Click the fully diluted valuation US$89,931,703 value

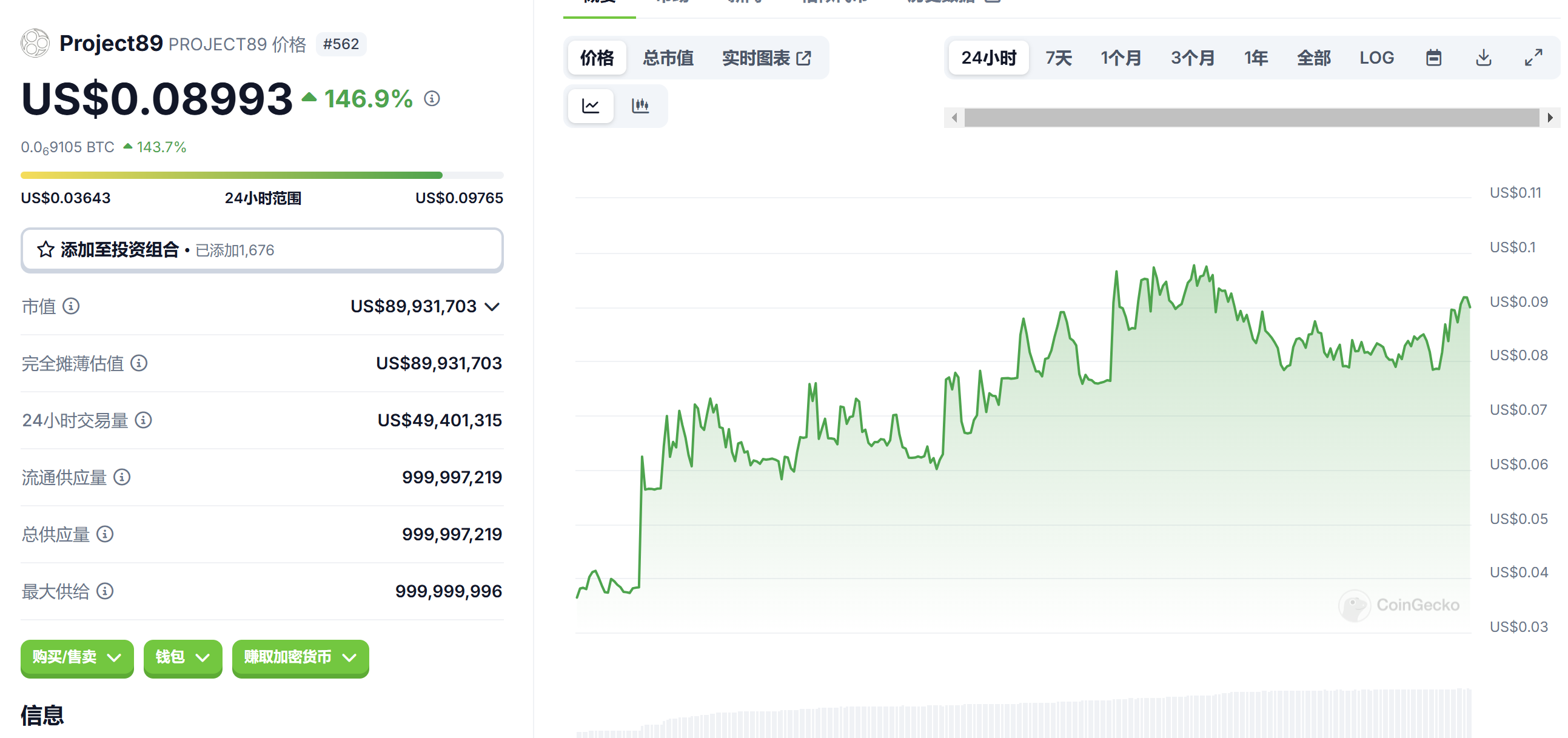click(439, 363)
